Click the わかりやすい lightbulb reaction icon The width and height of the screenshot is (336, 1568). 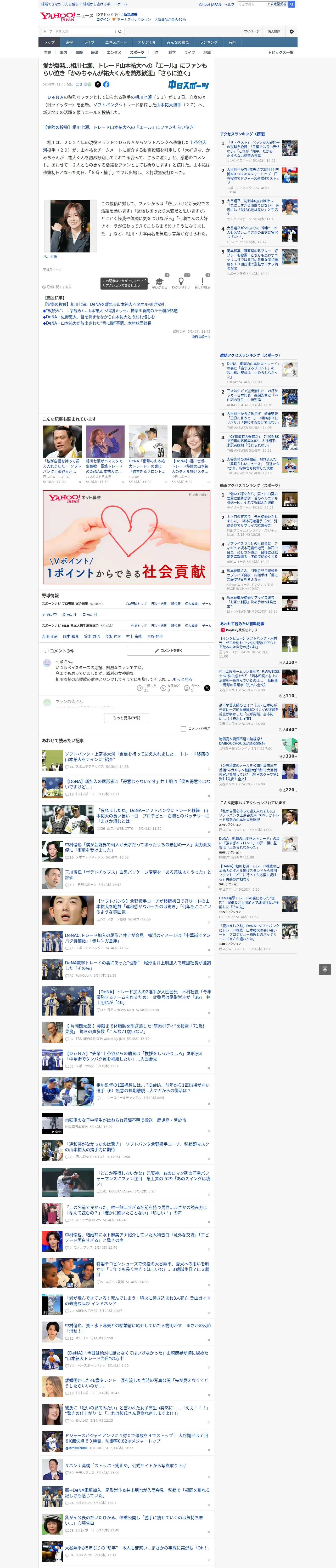pos(181,282)
